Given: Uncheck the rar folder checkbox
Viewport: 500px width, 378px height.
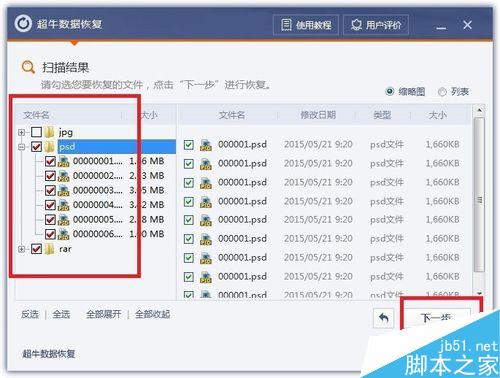Looking at the screenshot, I should click(36, 249).
